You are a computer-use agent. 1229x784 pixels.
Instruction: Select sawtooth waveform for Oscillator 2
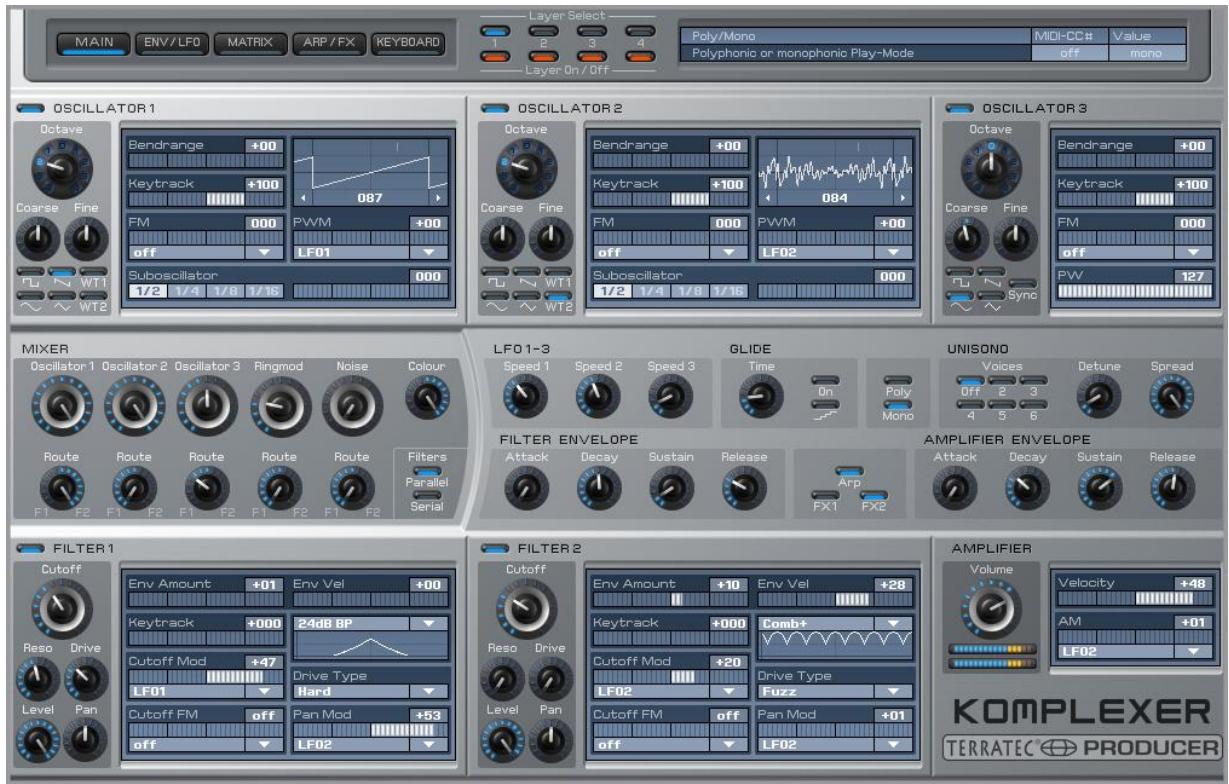coord(527,272)
